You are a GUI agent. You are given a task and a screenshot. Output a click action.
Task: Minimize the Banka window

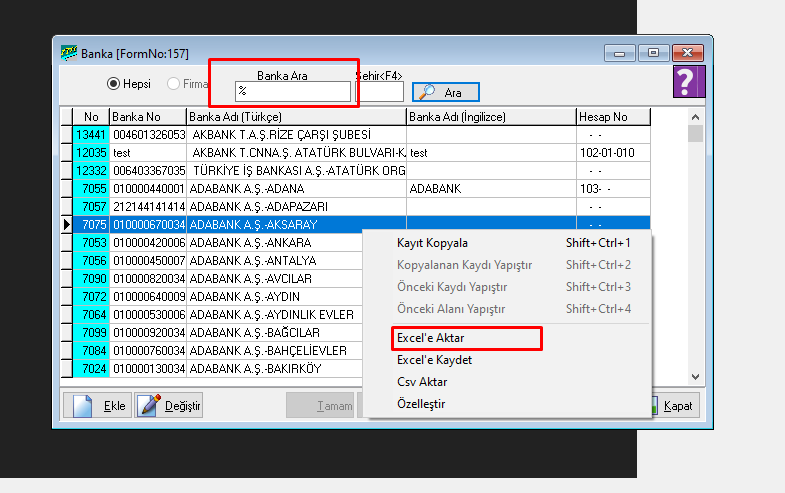tap(619, 53)
